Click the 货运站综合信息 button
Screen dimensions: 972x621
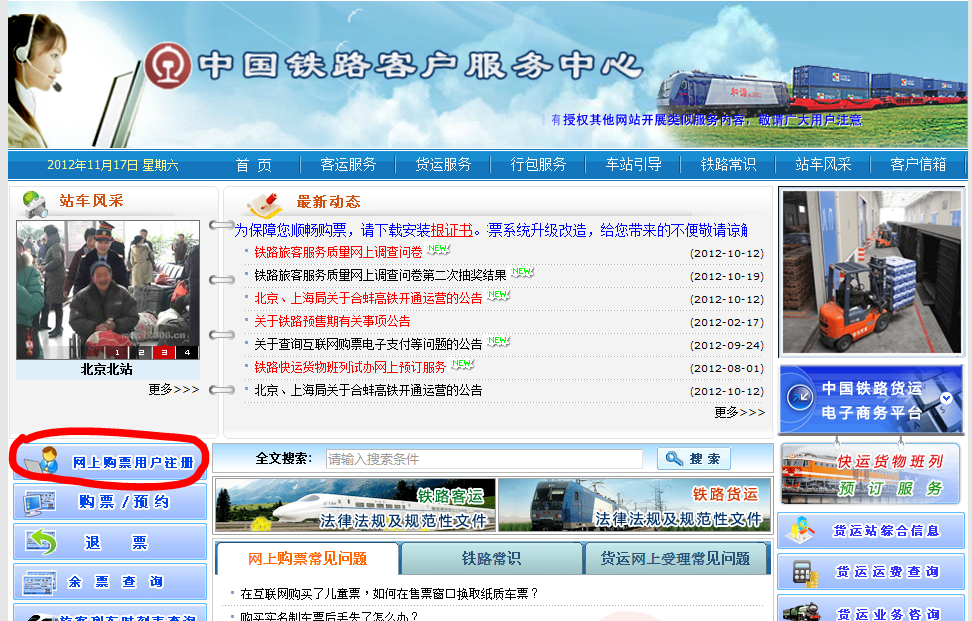pos(871,531)
